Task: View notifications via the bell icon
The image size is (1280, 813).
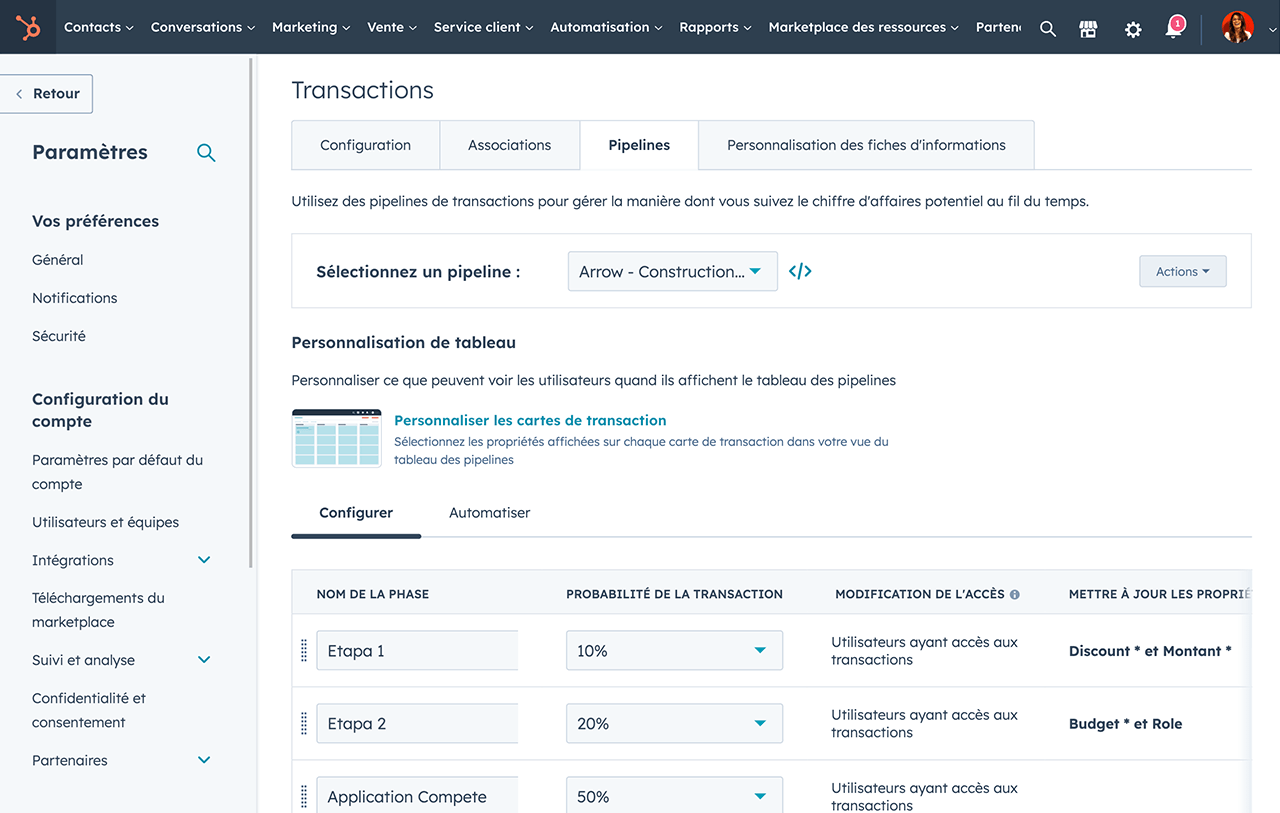Action: click(1174, 28)
